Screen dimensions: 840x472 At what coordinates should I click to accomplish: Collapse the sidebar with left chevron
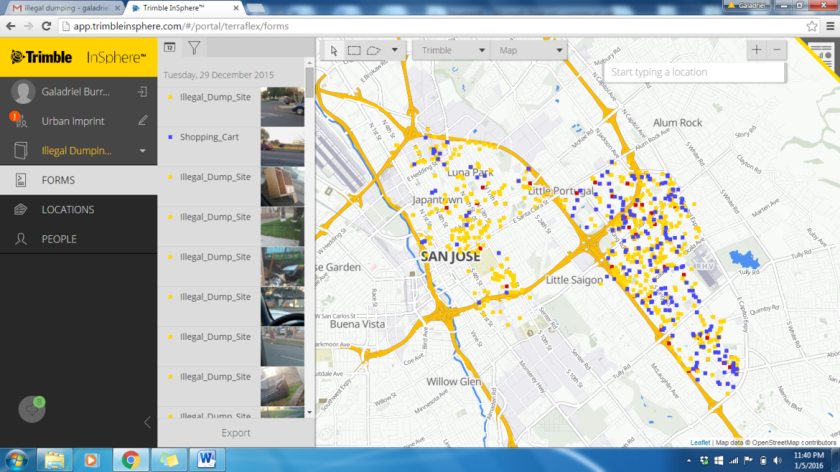(147, 423)
